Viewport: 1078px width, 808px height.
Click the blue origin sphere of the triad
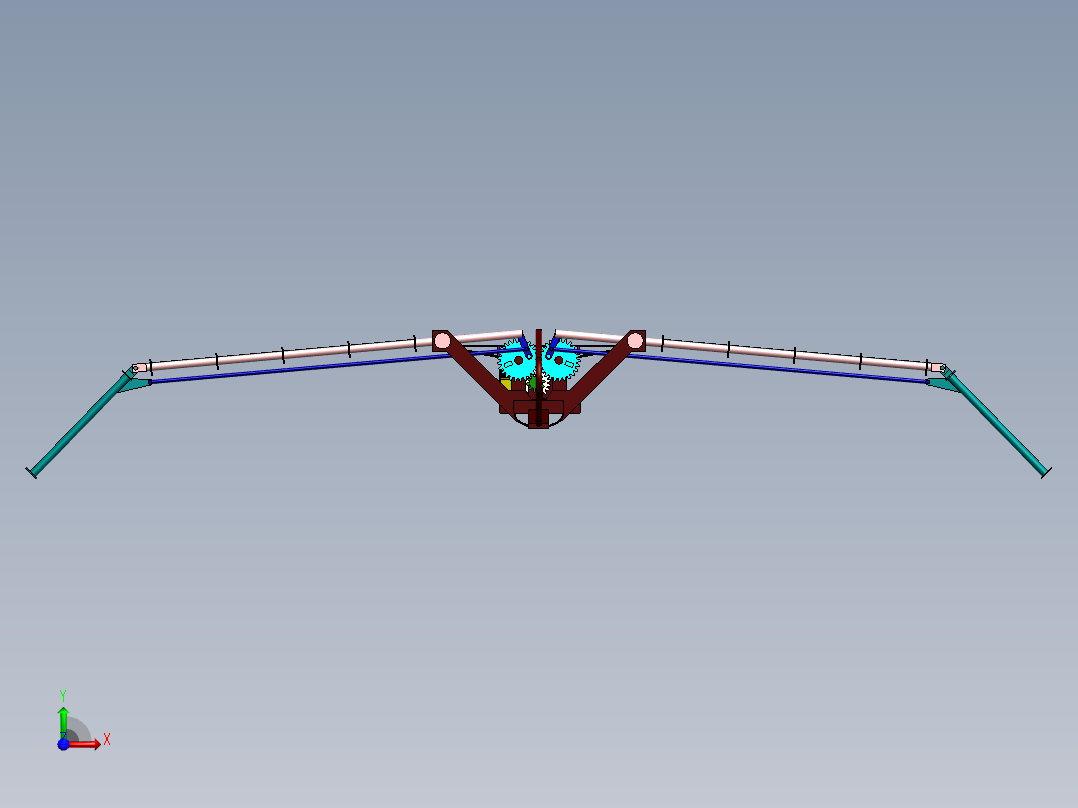(63, 744)
